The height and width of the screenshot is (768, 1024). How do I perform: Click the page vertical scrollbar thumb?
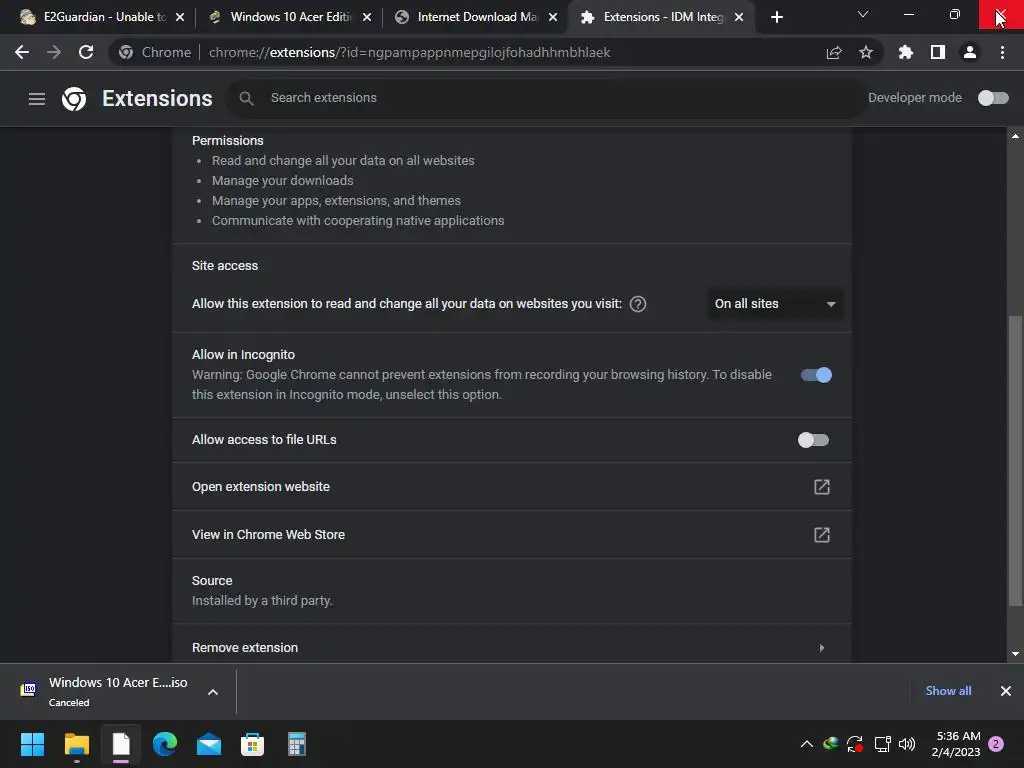[1015, 461]
